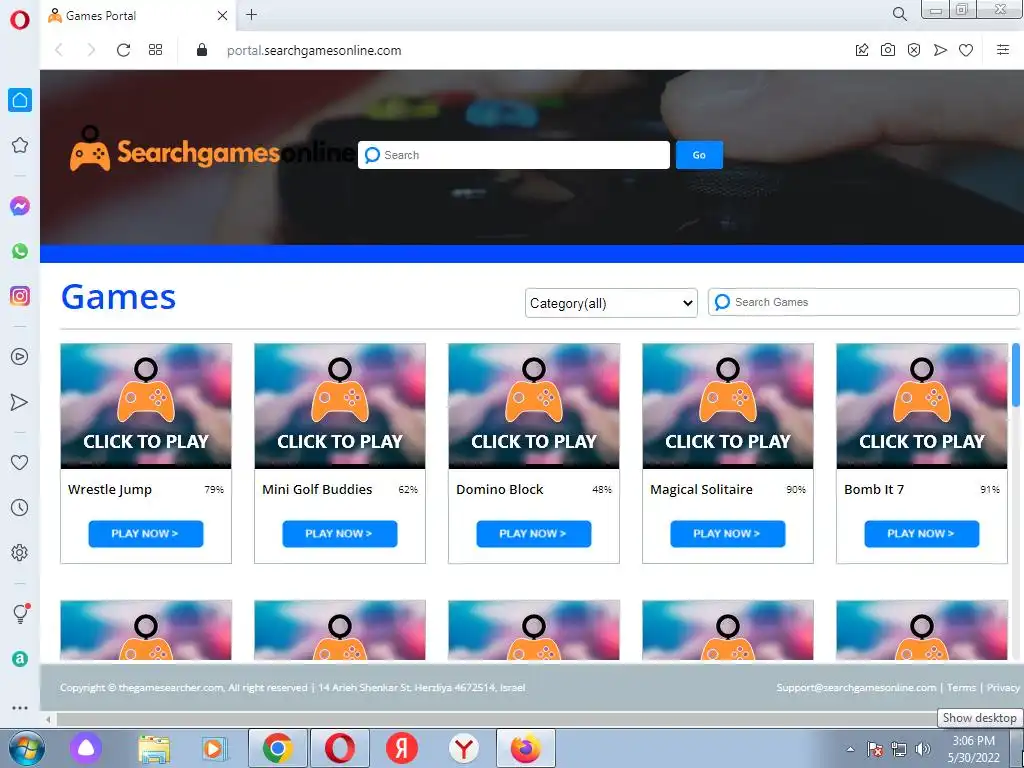
Task: Focus the header Search field
Action: click(x=514, y=155)
